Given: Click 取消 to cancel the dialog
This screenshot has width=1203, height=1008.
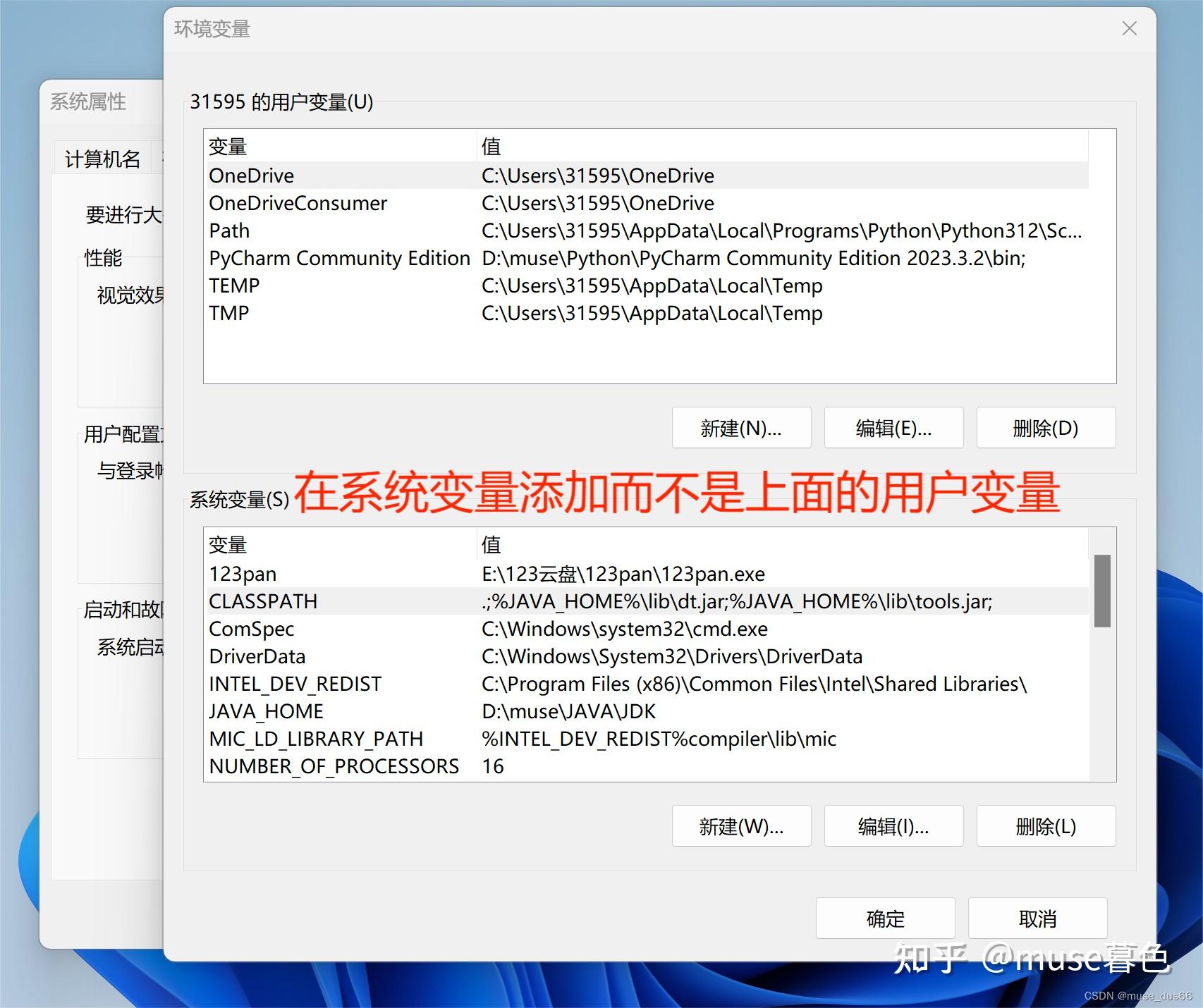Looking at the screenshot, I should tap(1037, 918).
